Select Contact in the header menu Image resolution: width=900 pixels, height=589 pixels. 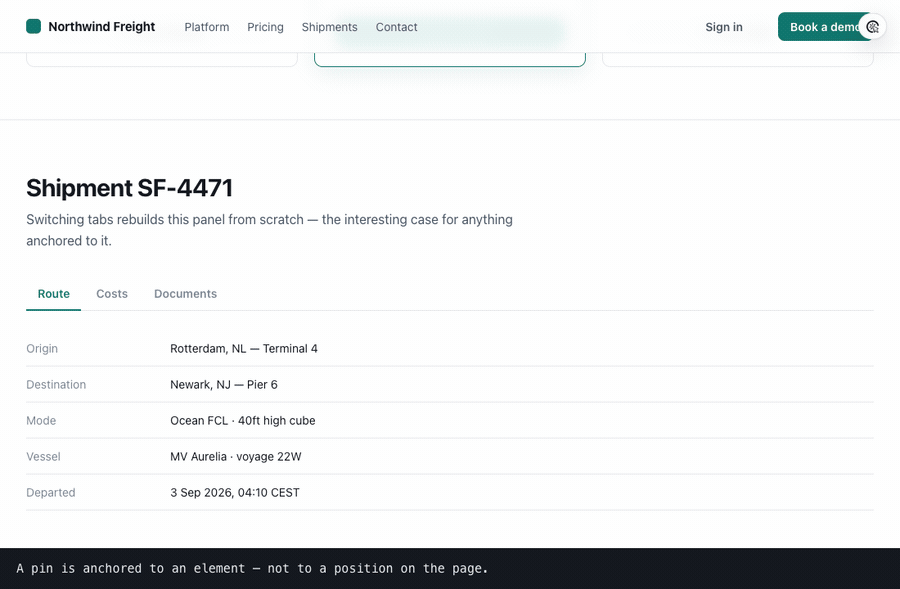coord(397,27)
